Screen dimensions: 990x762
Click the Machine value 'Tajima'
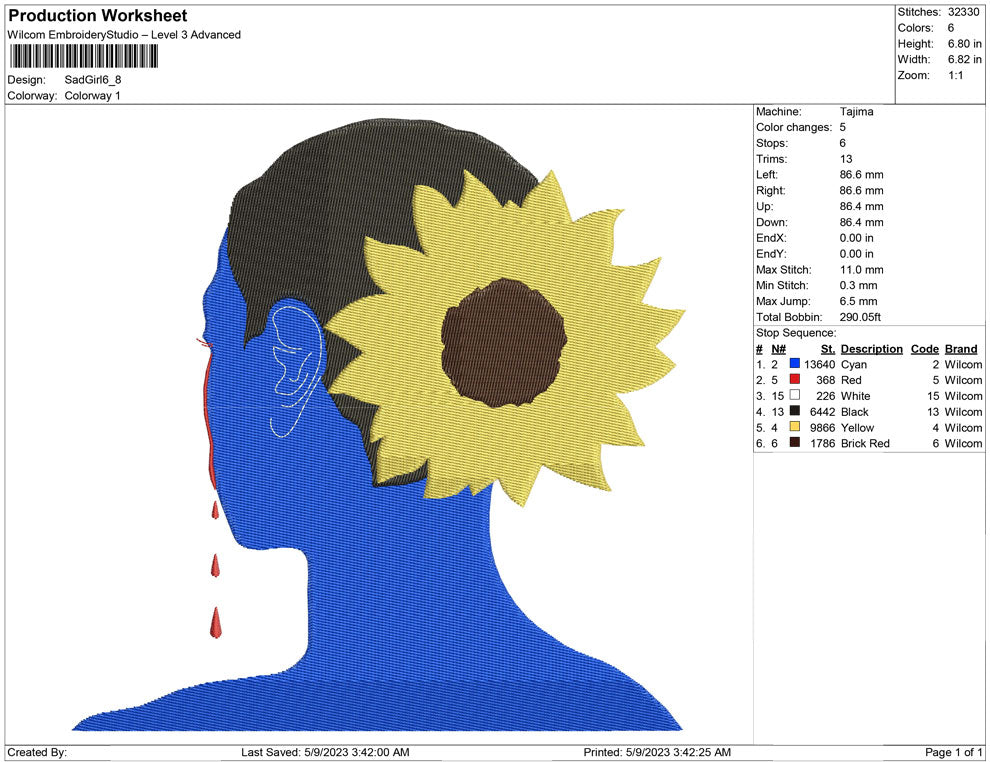[x=856, y=112]
